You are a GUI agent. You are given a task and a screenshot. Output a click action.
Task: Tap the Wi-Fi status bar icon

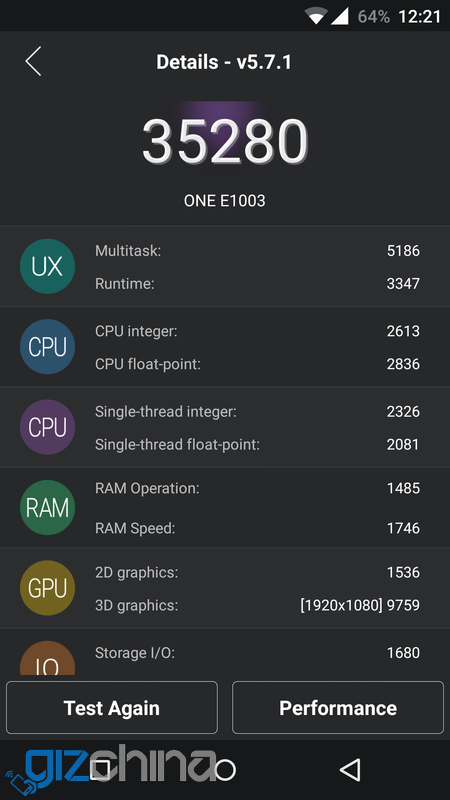click(316, 16)
